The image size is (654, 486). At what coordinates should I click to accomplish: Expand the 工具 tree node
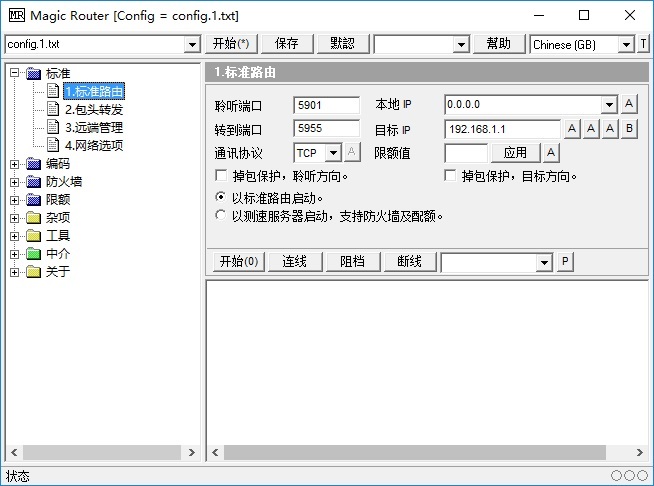pyautogui.click(x=15, y=236)
